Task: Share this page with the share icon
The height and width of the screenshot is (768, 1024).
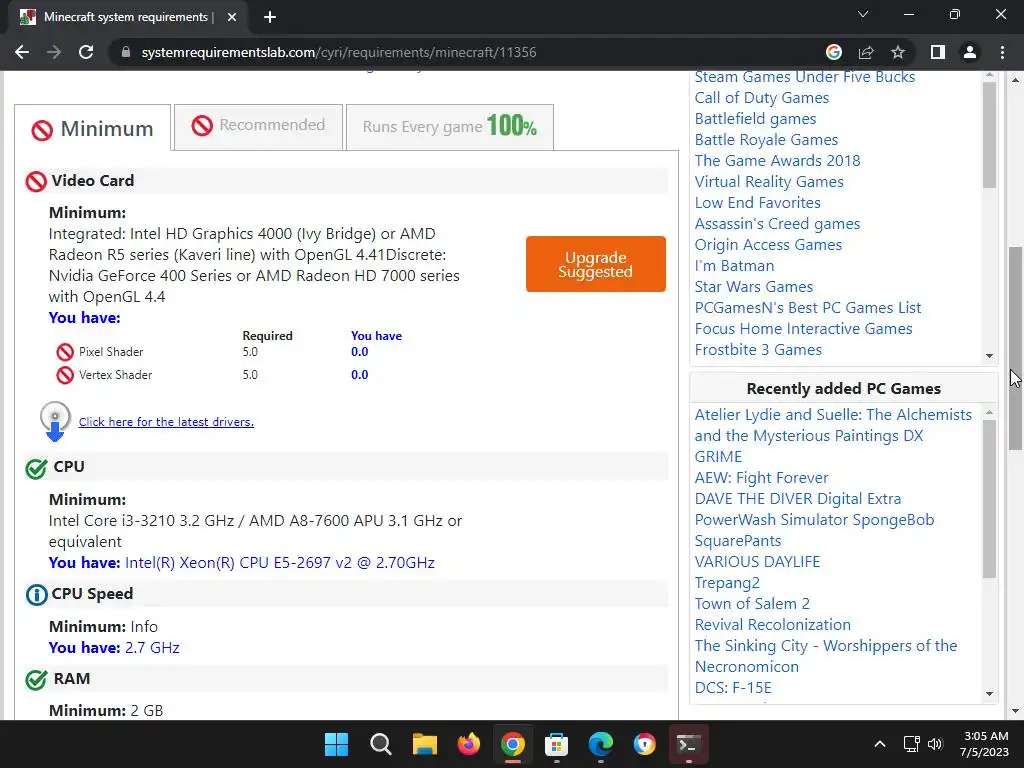Action: point(866,52)
